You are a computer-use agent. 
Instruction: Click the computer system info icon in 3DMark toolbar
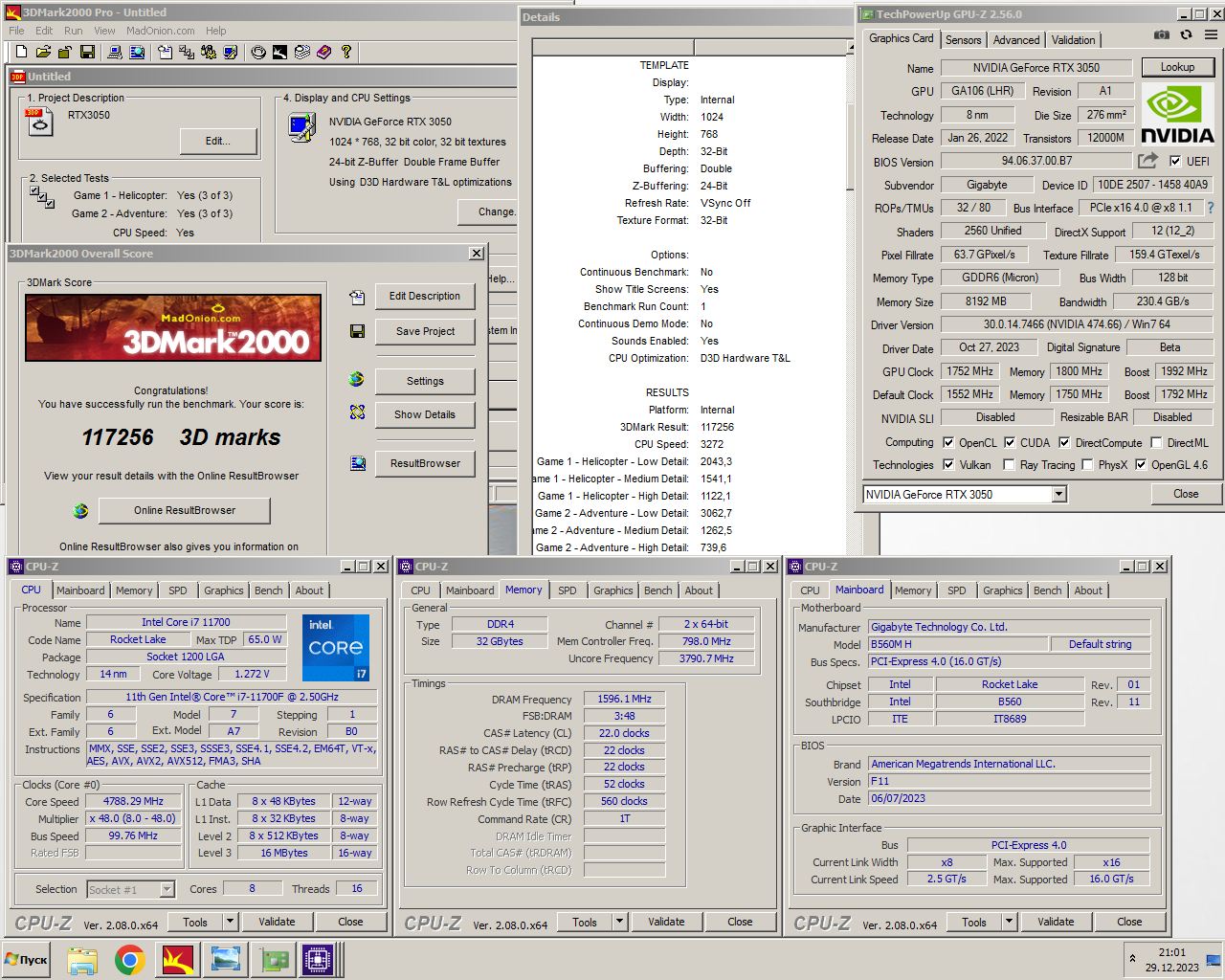(x=115, y=52)
